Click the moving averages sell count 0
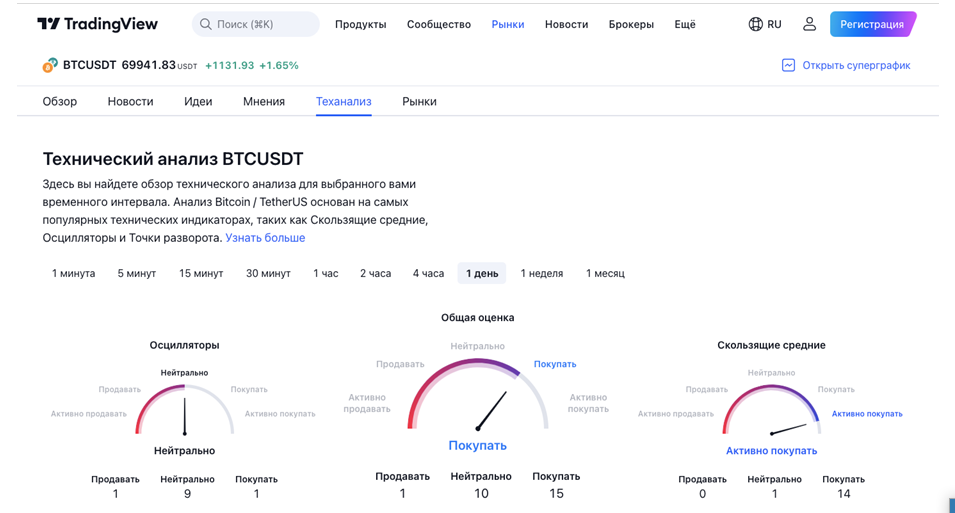This screenshot has height=513, width=955. (702, 494)
